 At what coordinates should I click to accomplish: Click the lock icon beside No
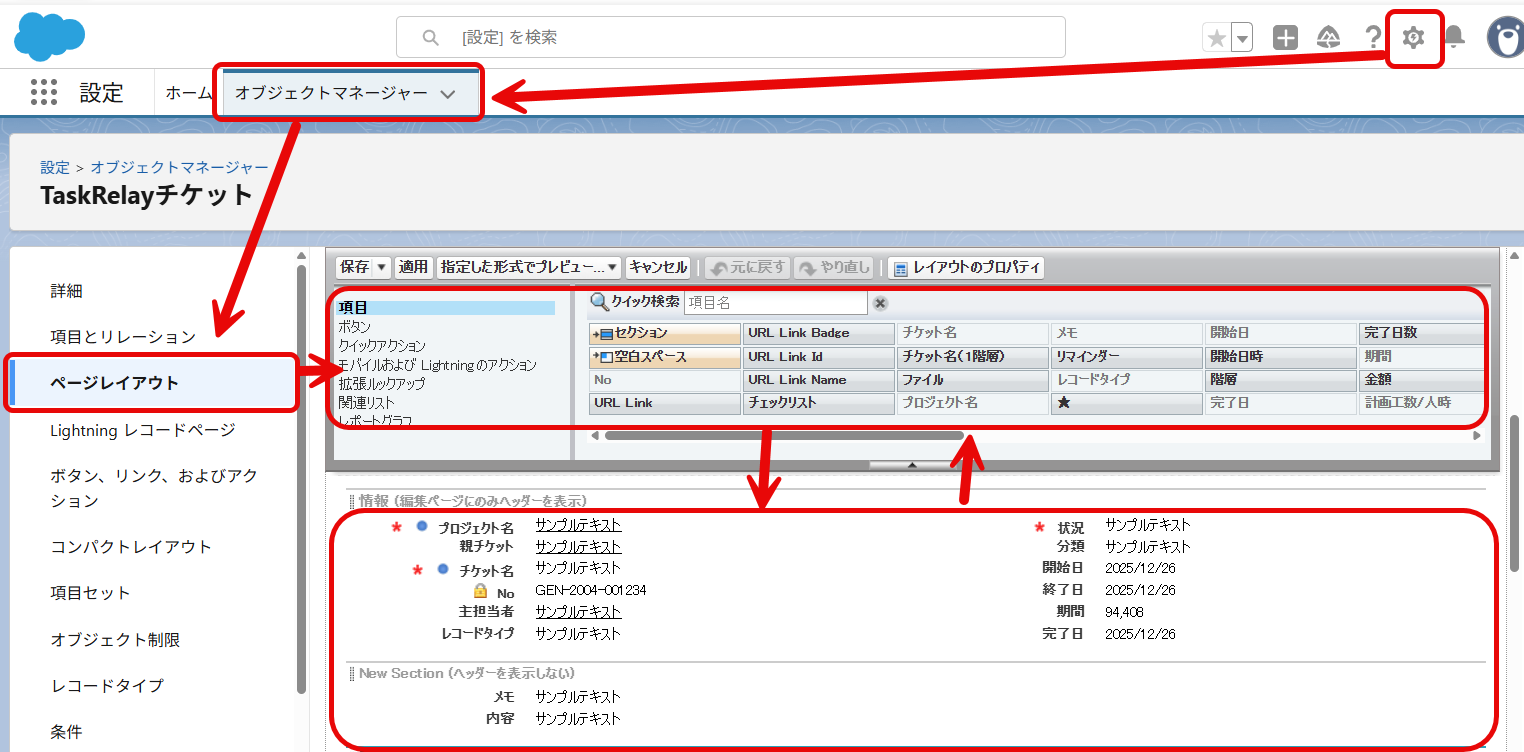point(480,591)
